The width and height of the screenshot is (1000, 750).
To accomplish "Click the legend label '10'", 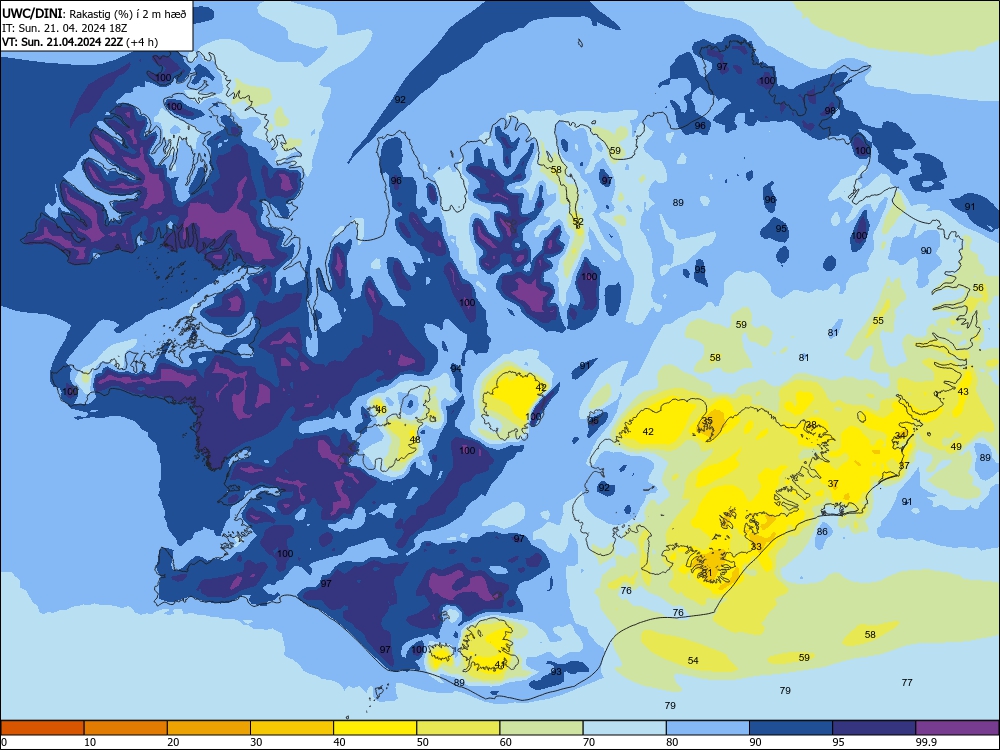I will point(90,742).
